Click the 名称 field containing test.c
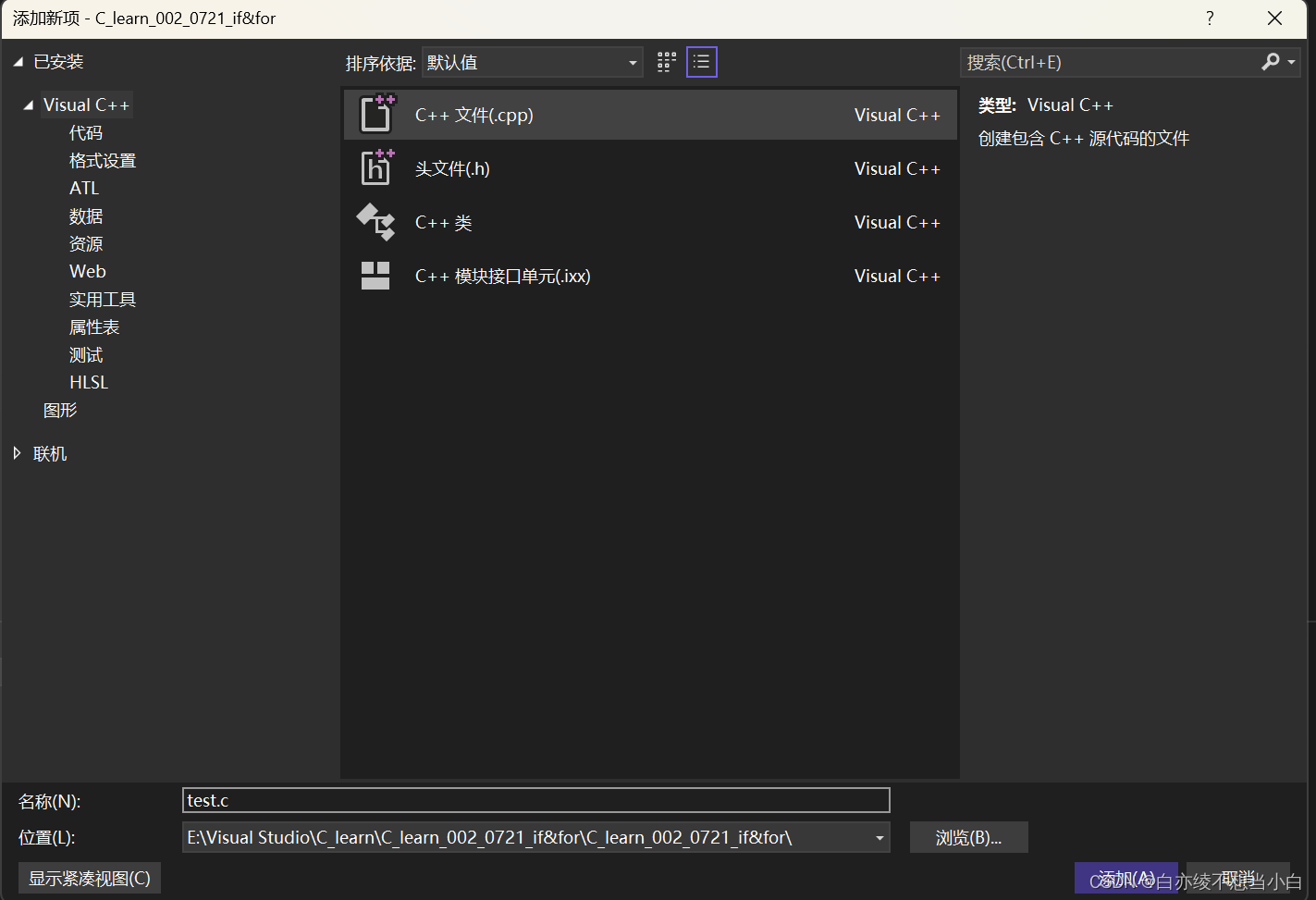The image size is (1316, 900). pos(536,800)
